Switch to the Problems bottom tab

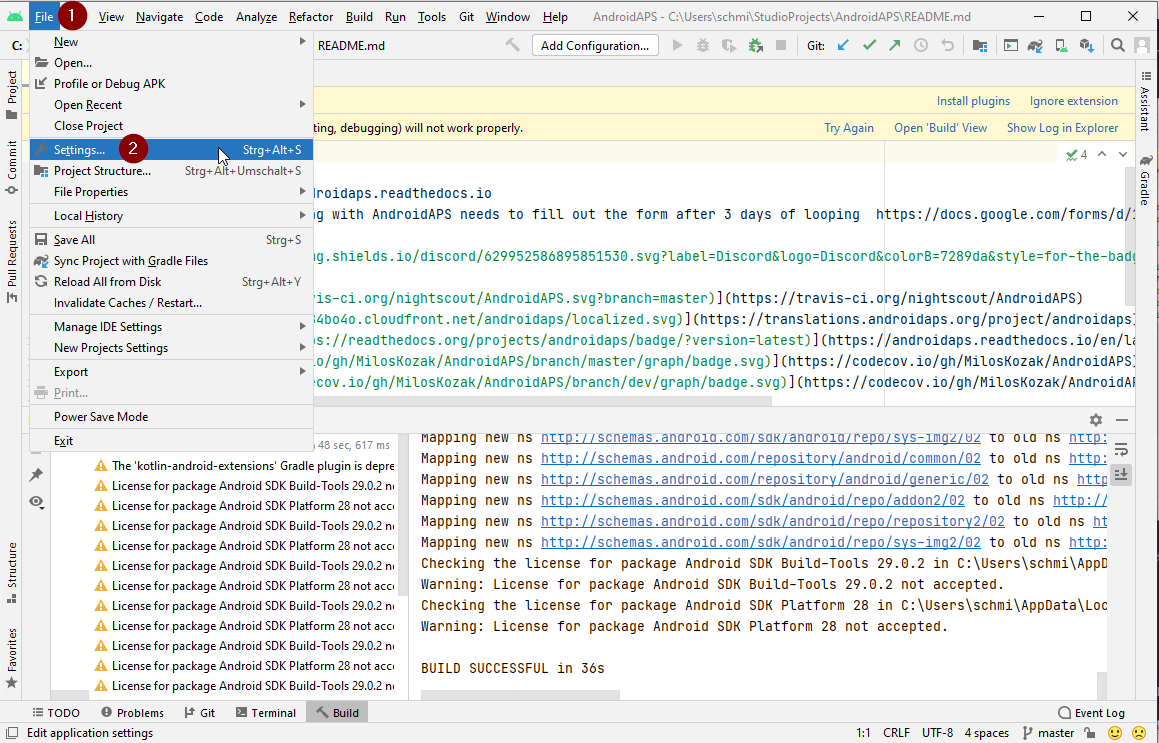132,713
